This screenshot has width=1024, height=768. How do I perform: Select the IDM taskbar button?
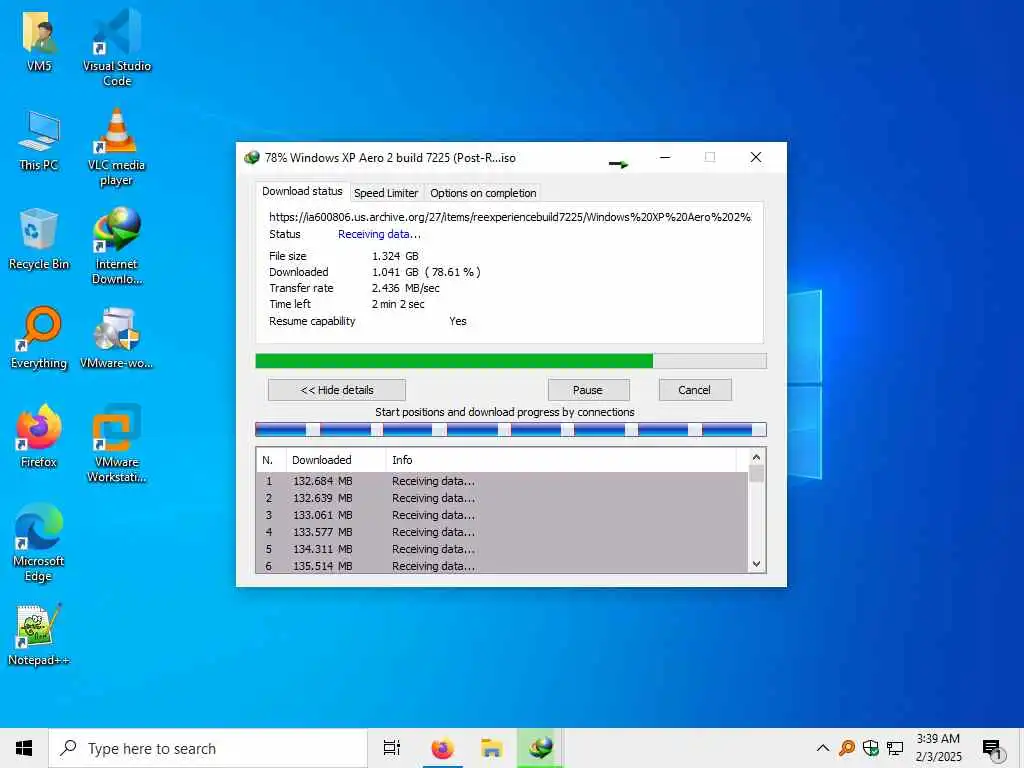tap(541, 748)
